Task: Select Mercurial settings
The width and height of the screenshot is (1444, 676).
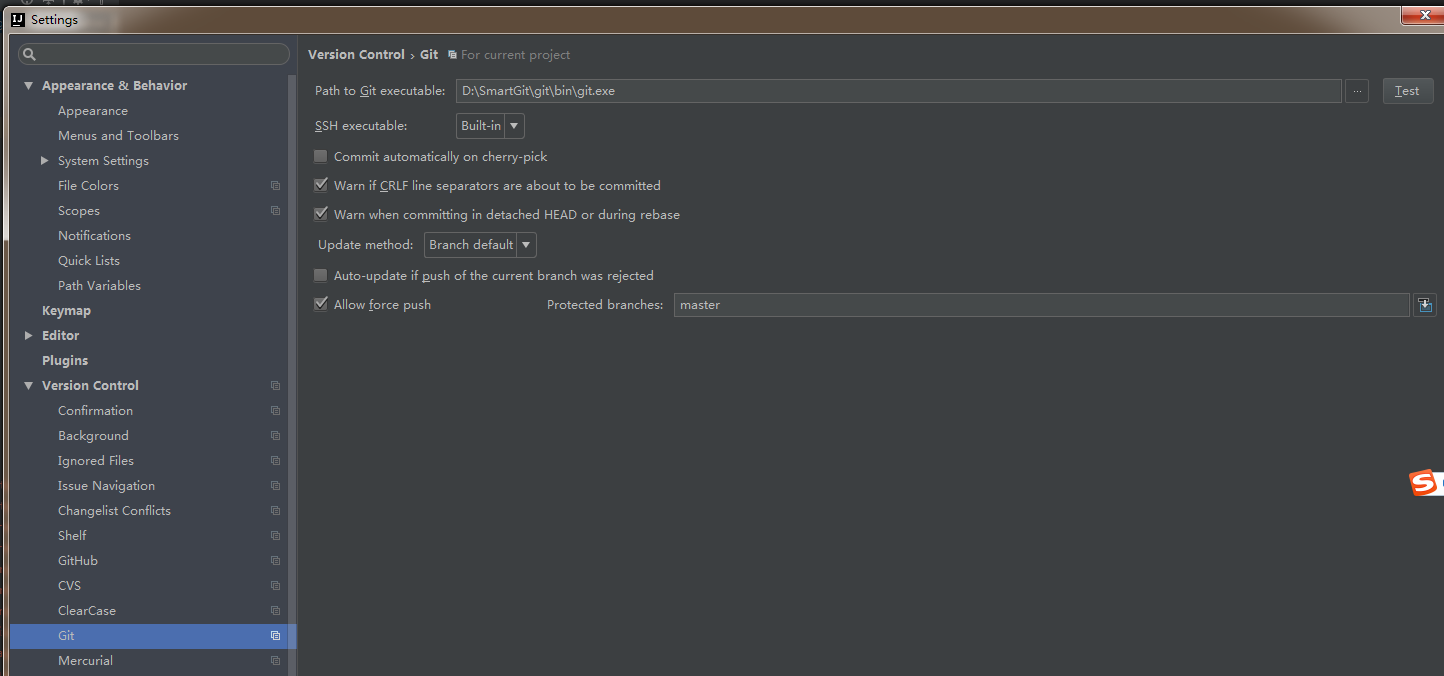Action: (x=85, y=661)
